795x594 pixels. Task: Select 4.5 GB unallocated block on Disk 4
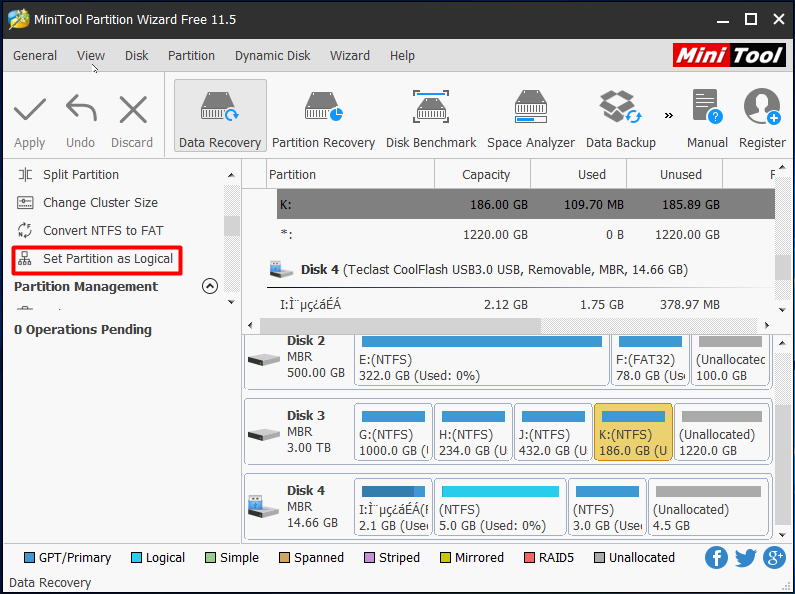[709, 507]
